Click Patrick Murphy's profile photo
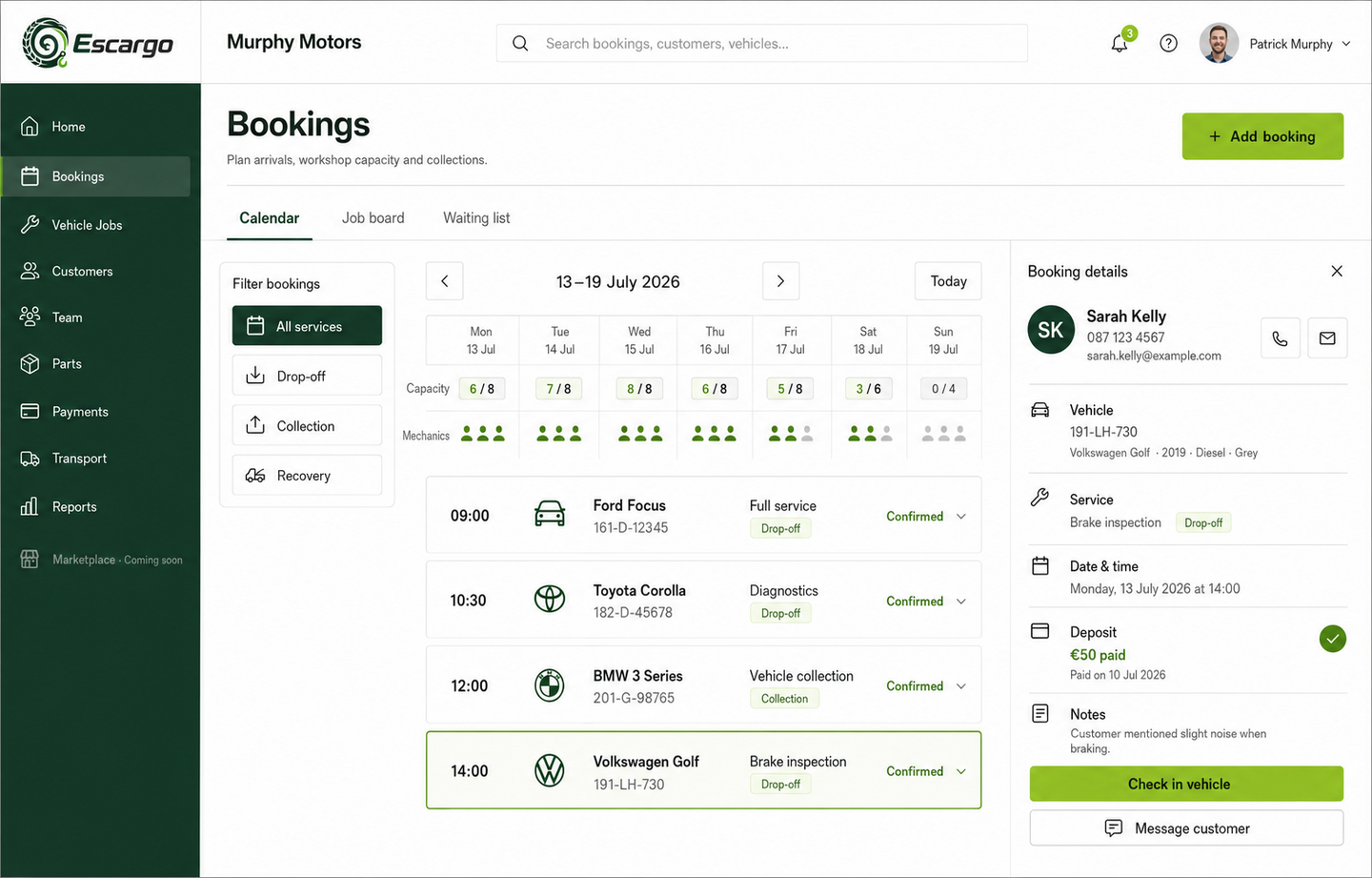This screenshot has height=878, width=1372. click(x=1219, y=44)
